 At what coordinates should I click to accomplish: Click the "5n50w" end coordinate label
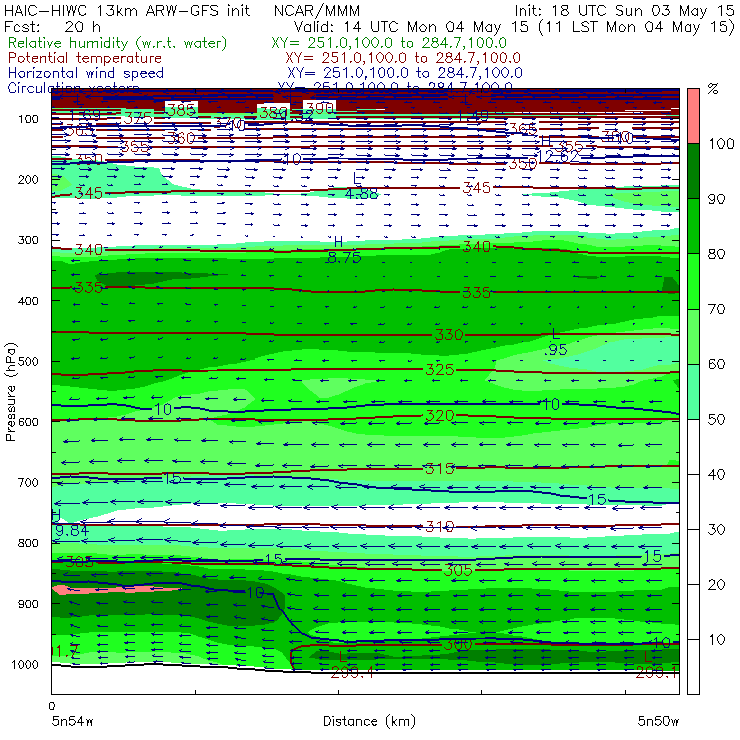(658, 721)
